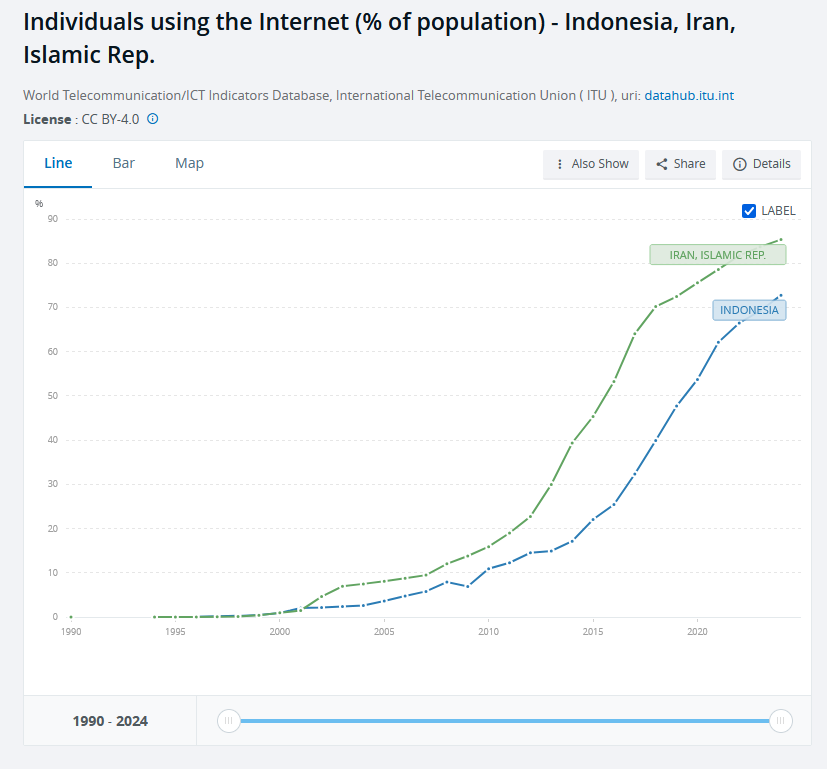Switch to the Bar tab
Image resolution: width=827 pixels, height=769 pixels.
point(123,163)
